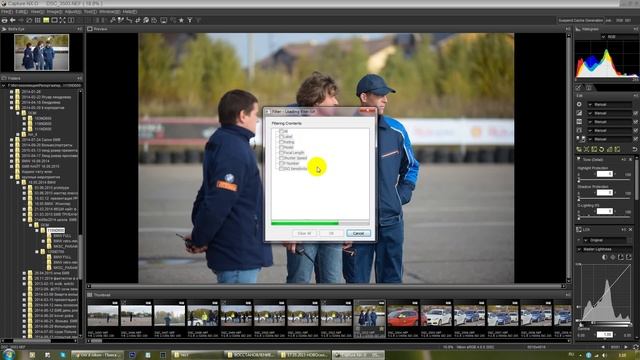The height and width of the screenshot is (360, 640).
Task: Click the Print icon in the main toolbar
Action: coord(4,20)
